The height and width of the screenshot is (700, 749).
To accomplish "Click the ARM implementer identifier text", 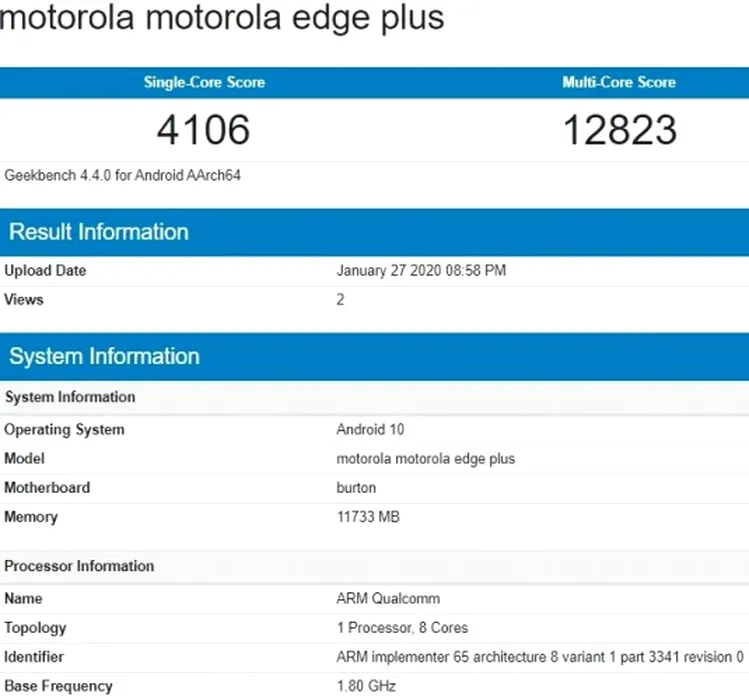I will pyautogui.click(x=540, y=657).
